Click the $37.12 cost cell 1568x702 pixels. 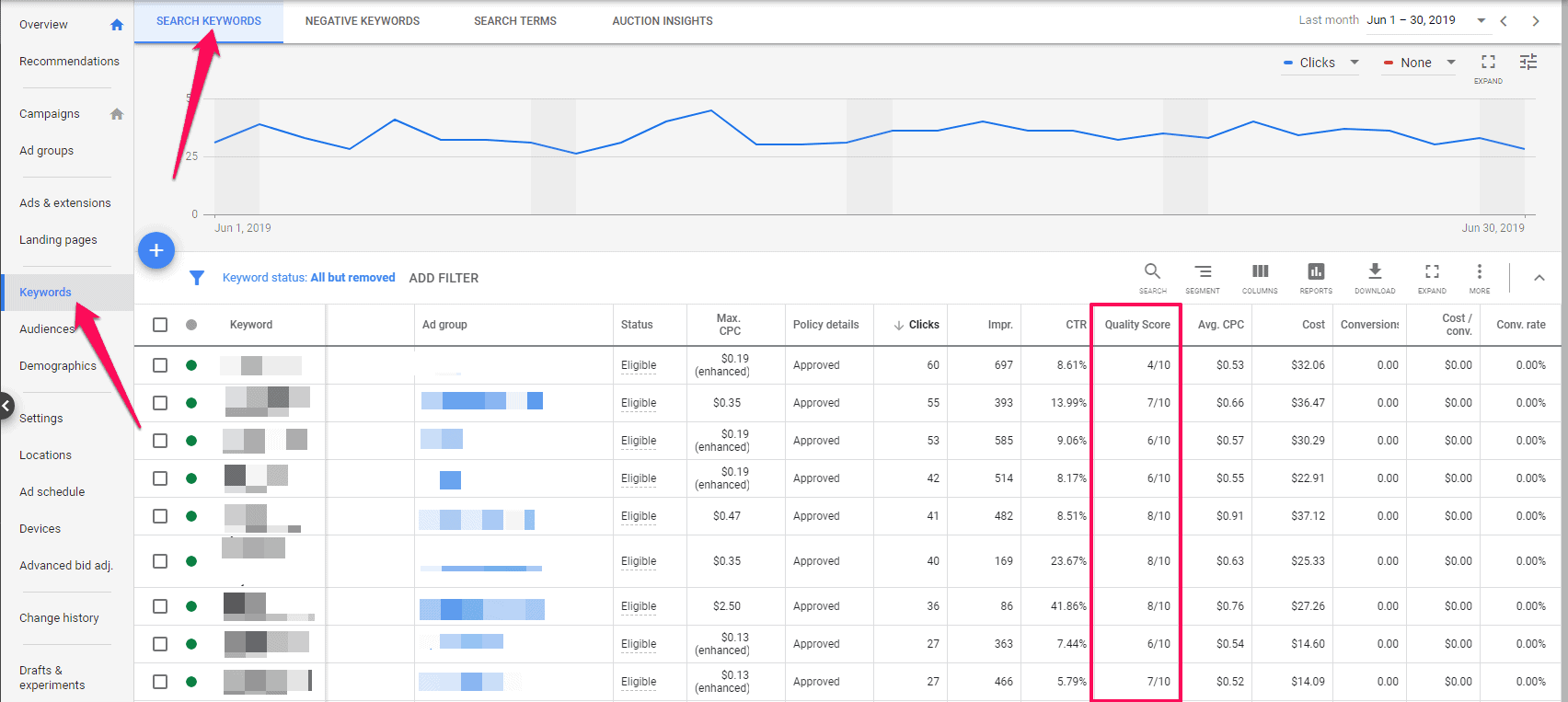click(1308, 516)
